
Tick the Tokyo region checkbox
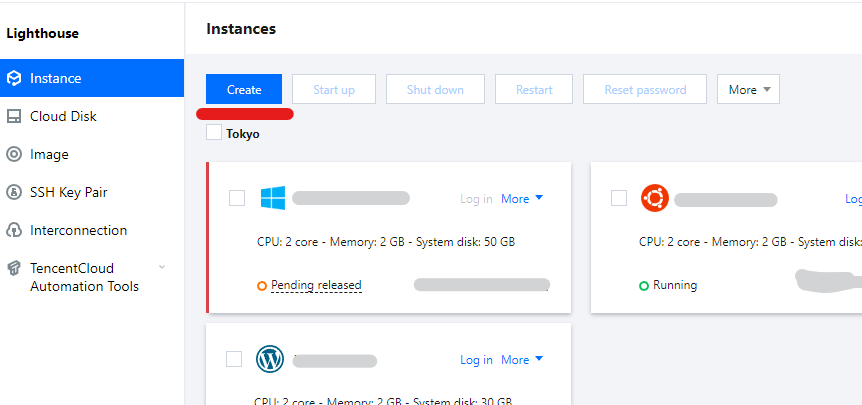click(x=214, y=132)
